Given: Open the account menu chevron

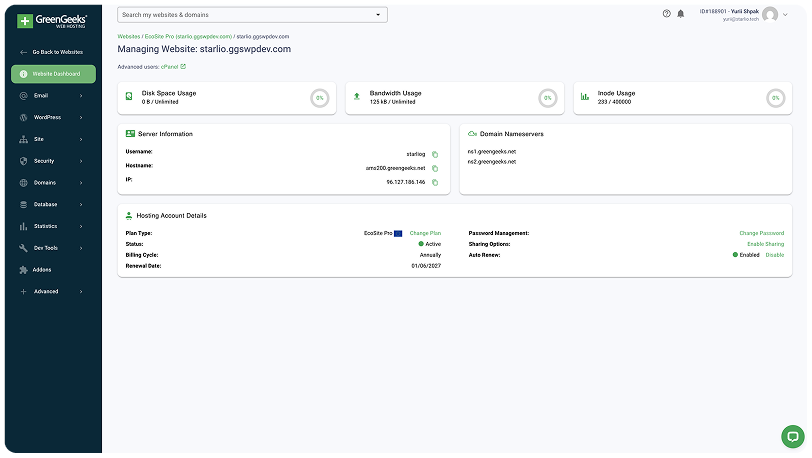Looking at the screenshot, I should click(785, 15).
